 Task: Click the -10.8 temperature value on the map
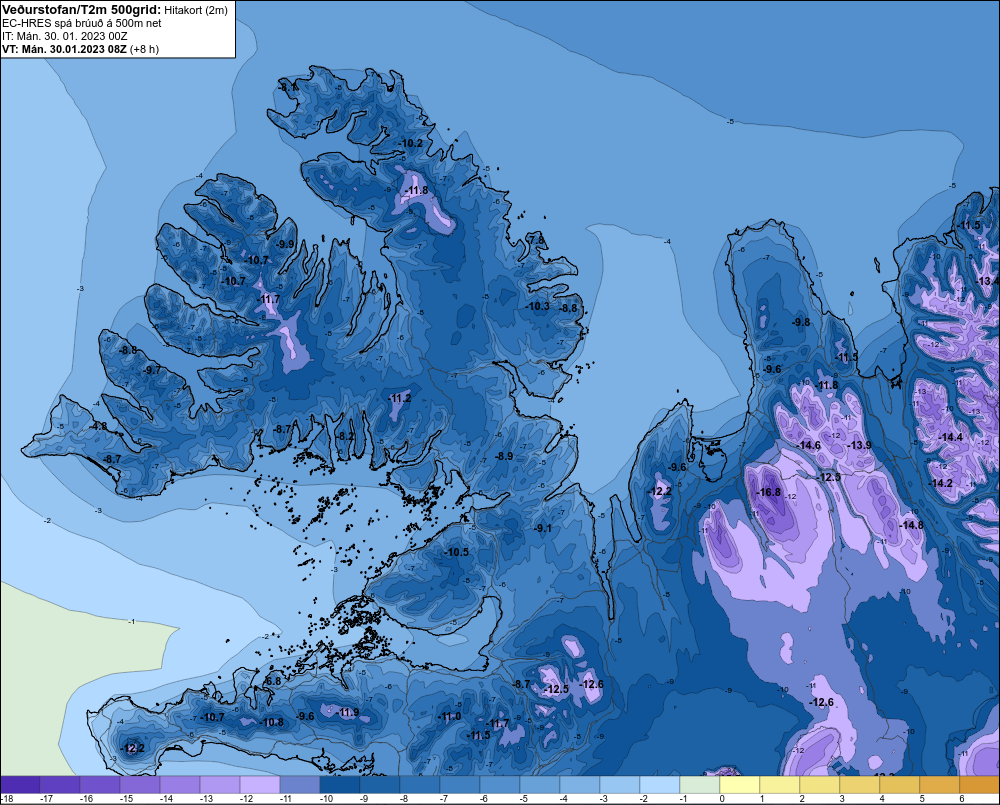click(x=272, y=722)
